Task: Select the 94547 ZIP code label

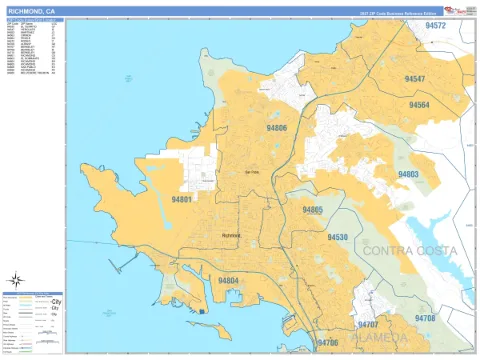Action: coord(415,79)
